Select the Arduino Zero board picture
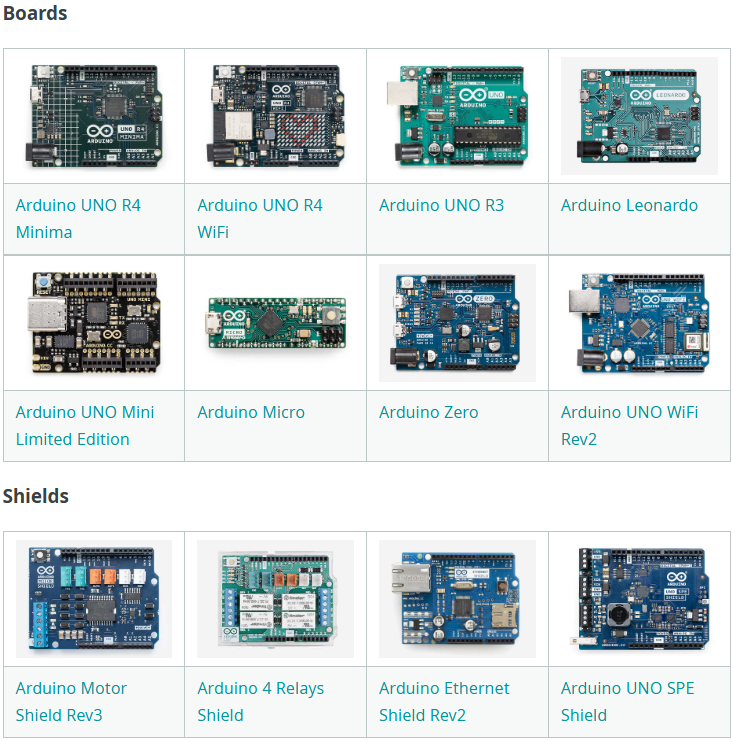Image resolution: width=732 pixels, height=742 pixels. [x=457, y=323]
